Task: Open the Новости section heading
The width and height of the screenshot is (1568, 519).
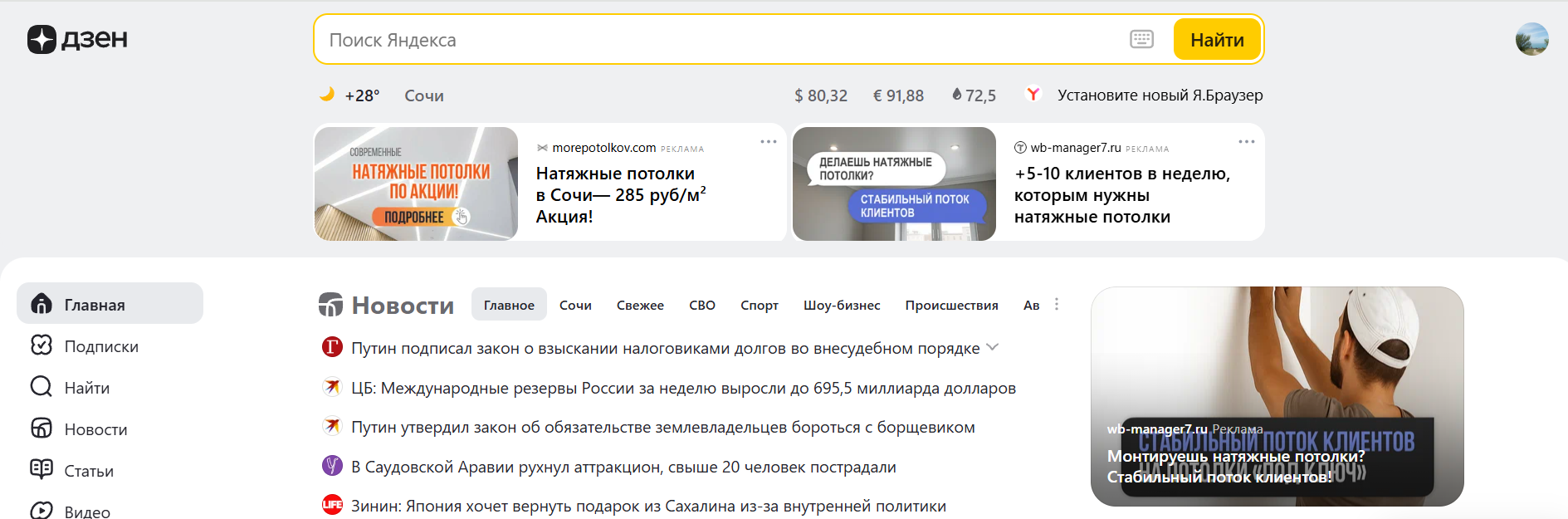Action: pyautogui.click(x=403, y=305)
